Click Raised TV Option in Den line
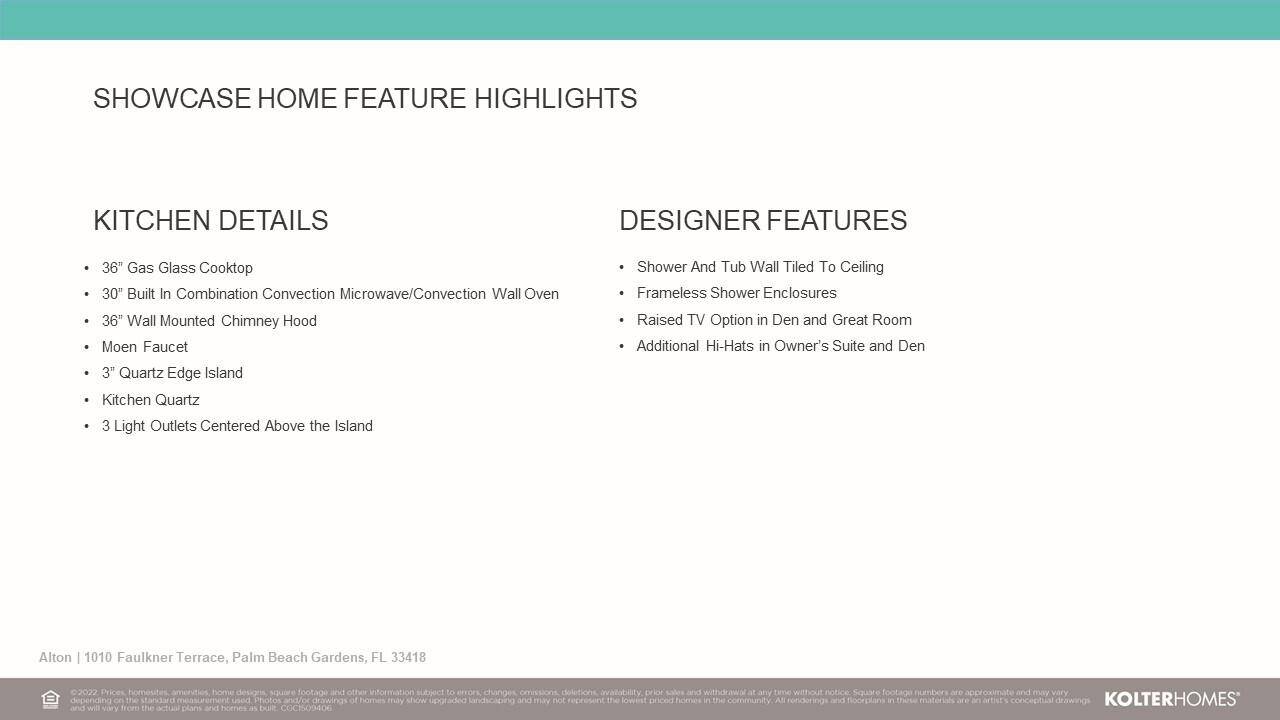This screenshot has width=1280, height=720. point(774,320)
